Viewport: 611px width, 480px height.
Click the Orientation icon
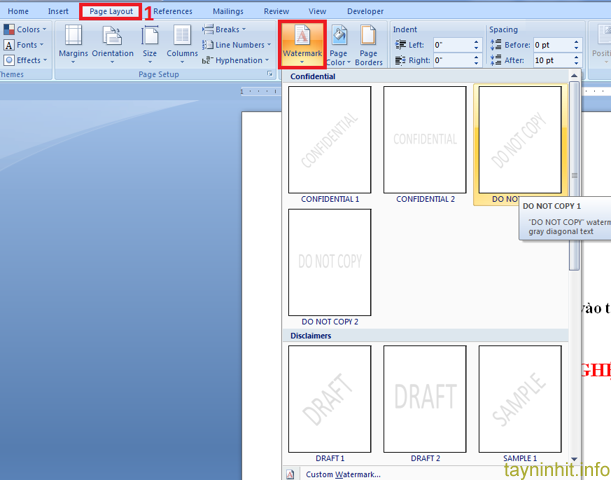pos(111,42)
